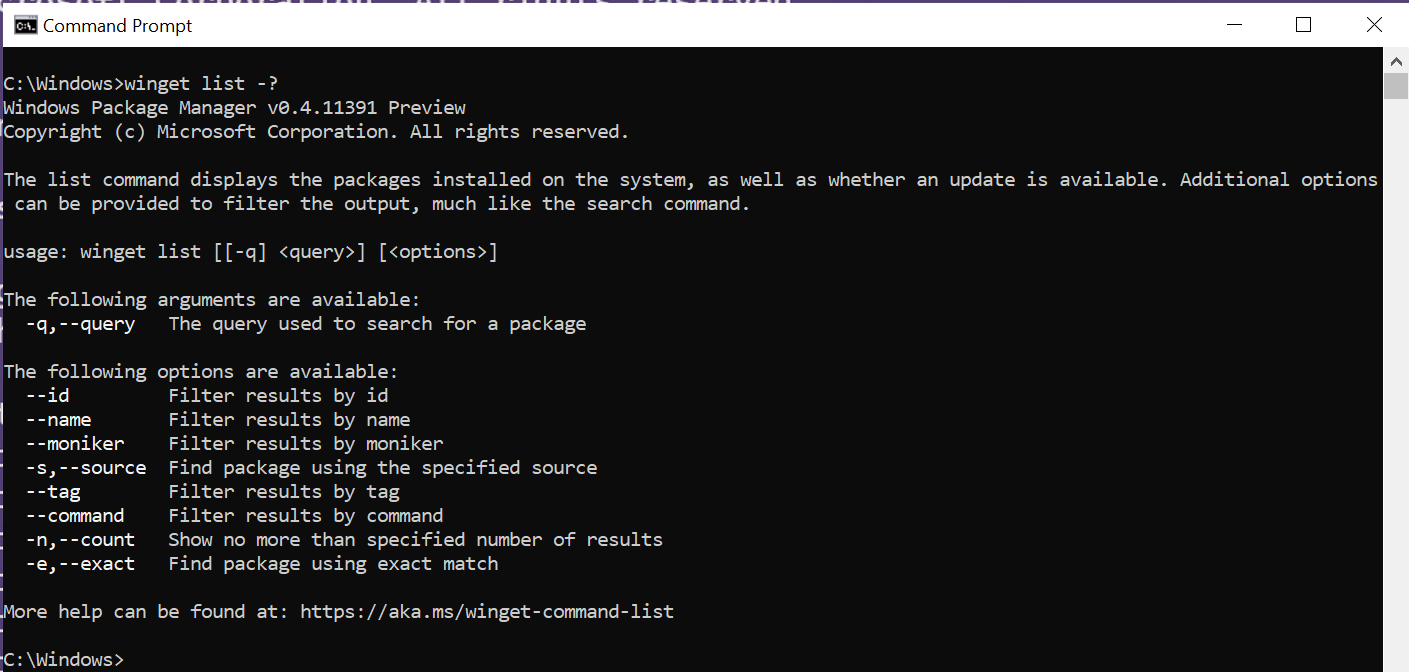This screenshot has height=672, width=1409.
Task: Click the C:\Windows> prompt at the bottom
Action: click(x=64, y=660)
